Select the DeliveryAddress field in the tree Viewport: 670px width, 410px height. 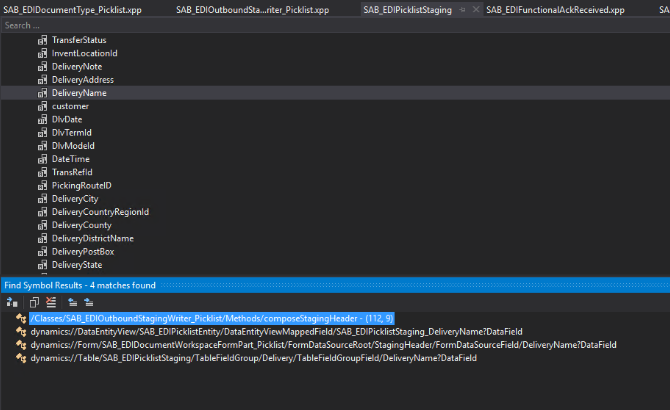pyautogui.click(x=82, y=80)
